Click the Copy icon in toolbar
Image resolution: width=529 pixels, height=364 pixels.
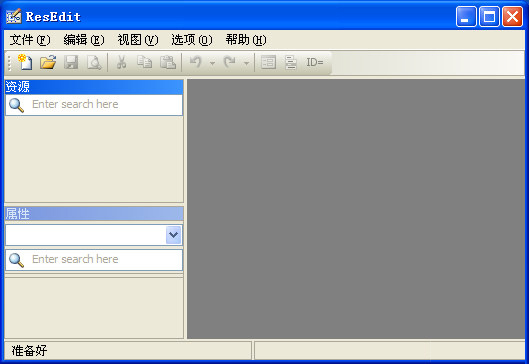point(144,62)
